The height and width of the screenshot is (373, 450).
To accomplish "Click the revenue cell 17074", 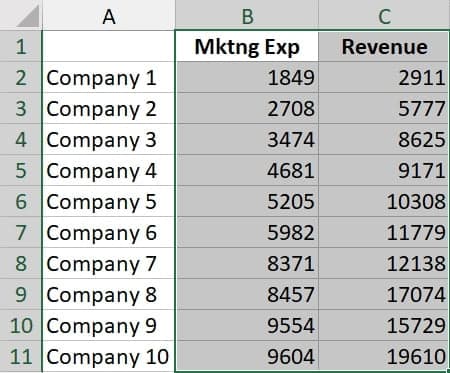I will (384, 294).
